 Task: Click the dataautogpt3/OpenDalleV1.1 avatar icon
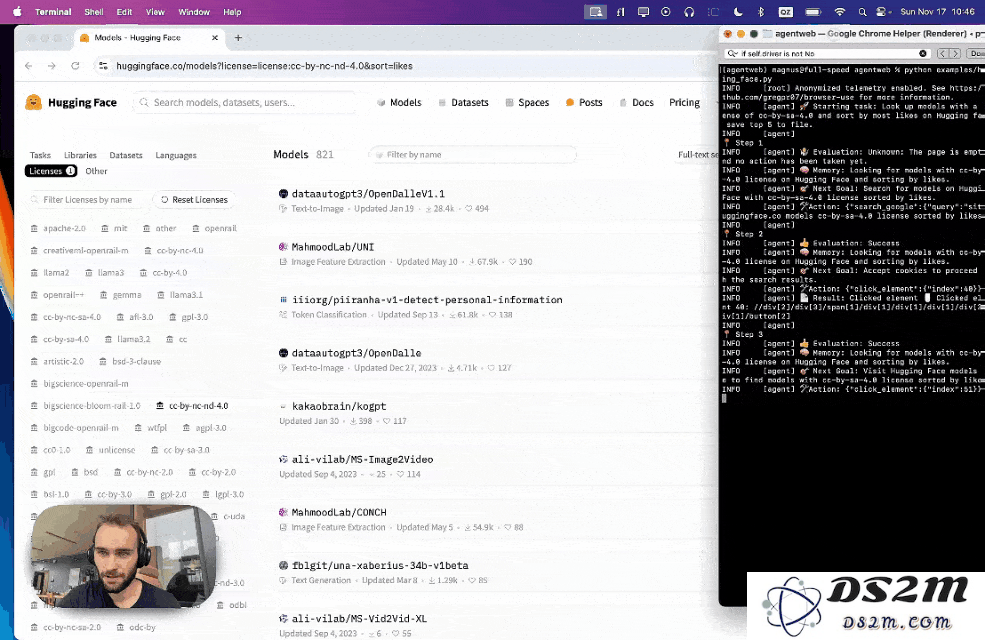click(x=283, y=194)
